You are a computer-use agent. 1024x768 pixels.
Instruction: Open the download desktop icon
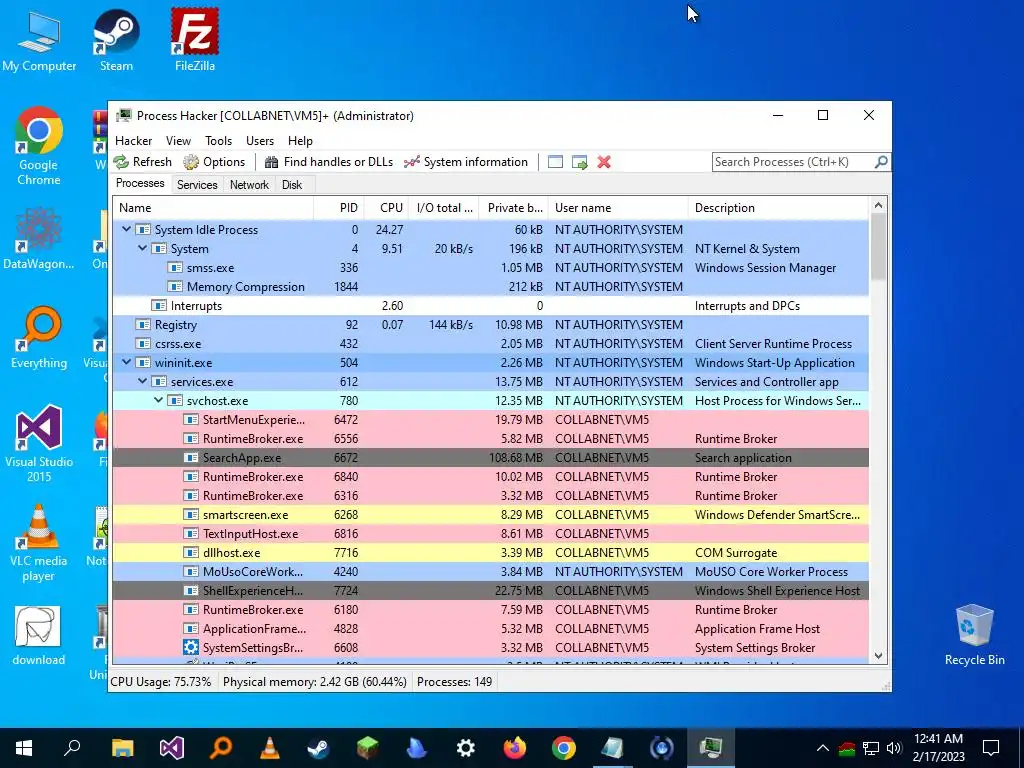point(39,635)
